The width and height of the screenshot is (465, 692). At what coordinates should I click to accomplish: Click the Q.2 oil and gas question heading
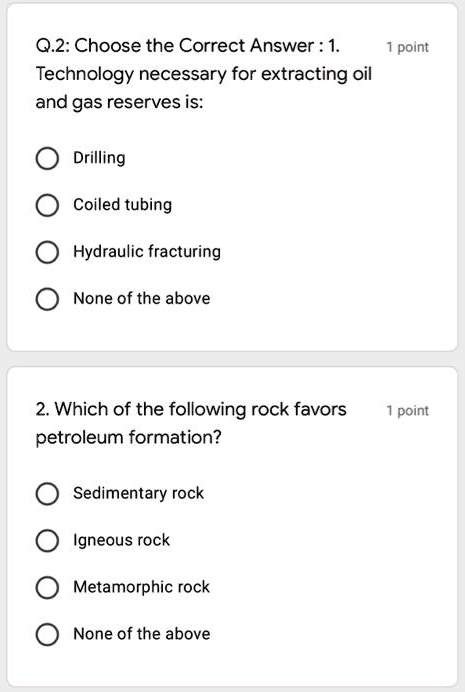coord(204,74)
